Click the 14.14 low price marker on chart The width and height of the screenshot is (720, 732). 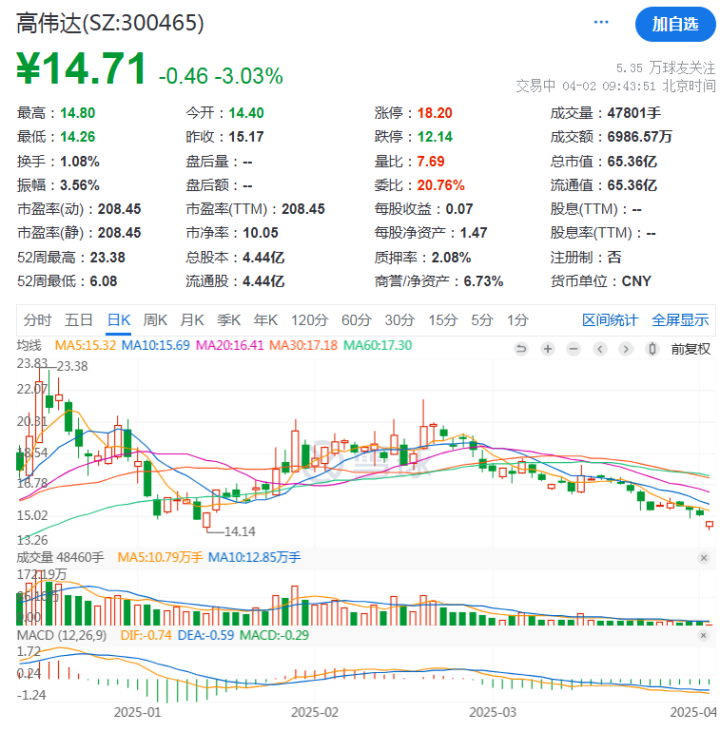point(240,531)
